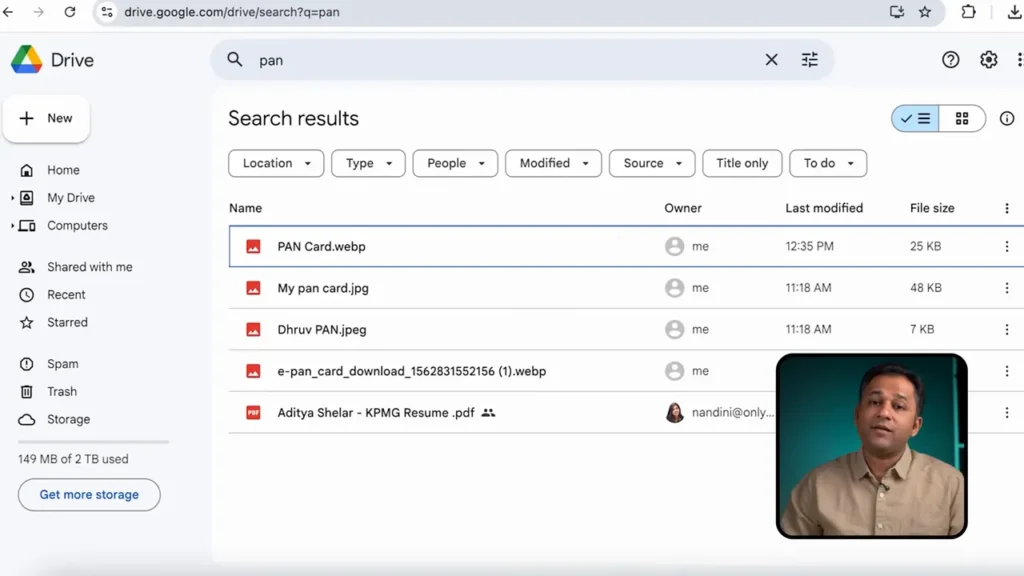Viewport: 1024px width, 576px height.
Task: Click the Google Drive logo
Action: (x=27, y=60)
